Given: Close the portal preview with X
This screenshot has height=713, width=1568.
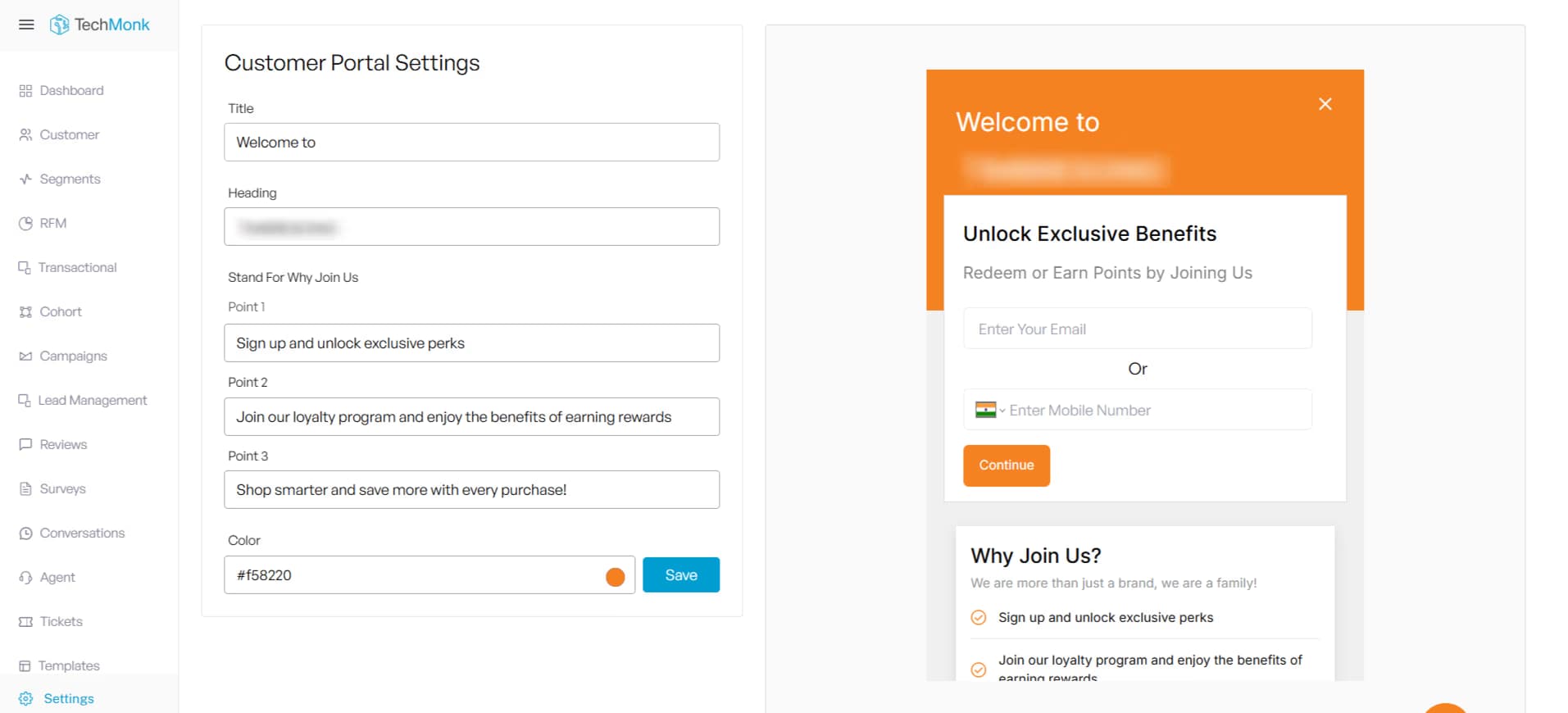Looking at the screenshot, I should [1325, 104].
